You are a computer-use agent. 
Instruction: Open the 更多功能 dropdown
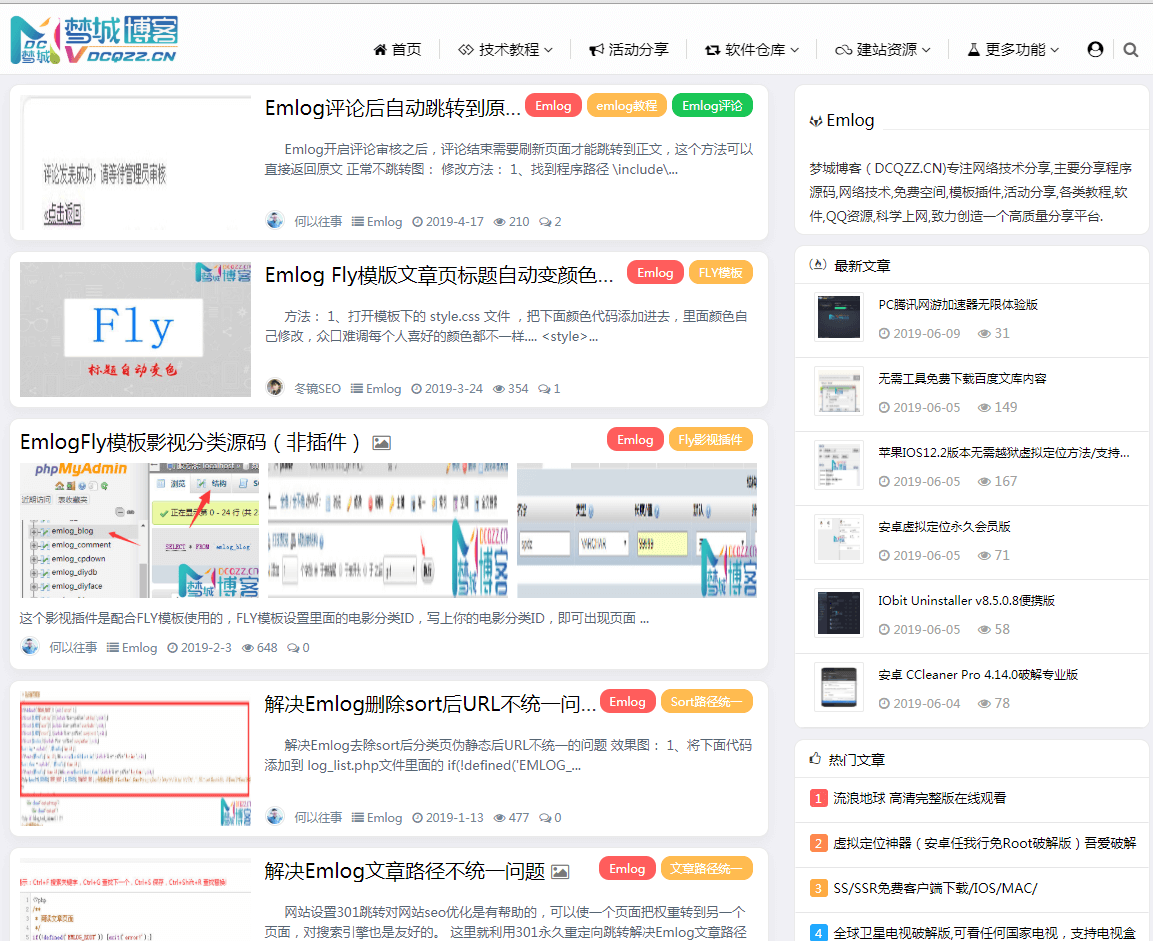pos(1010,48)
